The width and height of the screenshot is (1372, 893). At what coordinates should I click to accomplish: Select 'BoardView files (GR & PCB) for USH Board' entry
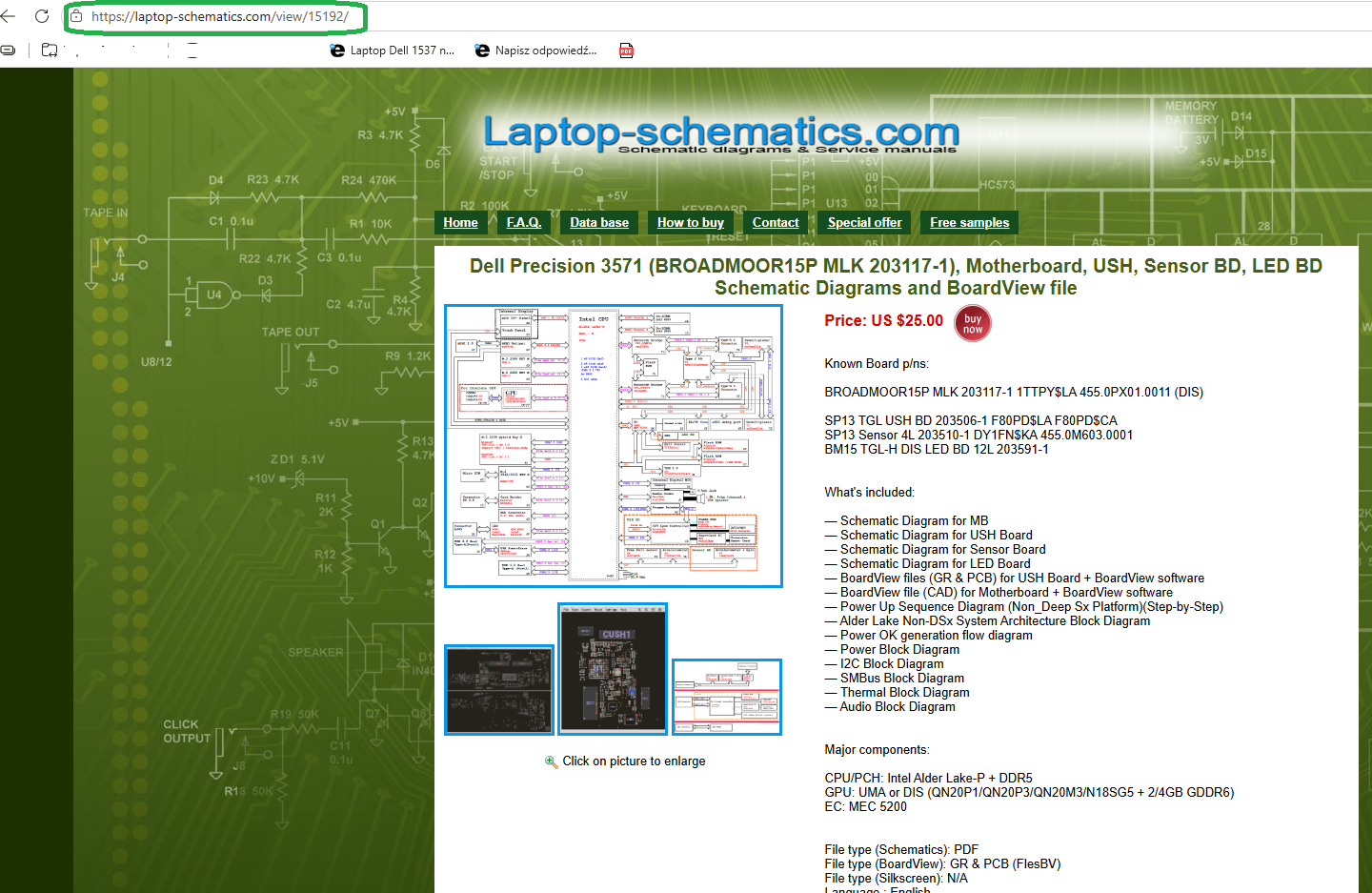pos(1014,578)
